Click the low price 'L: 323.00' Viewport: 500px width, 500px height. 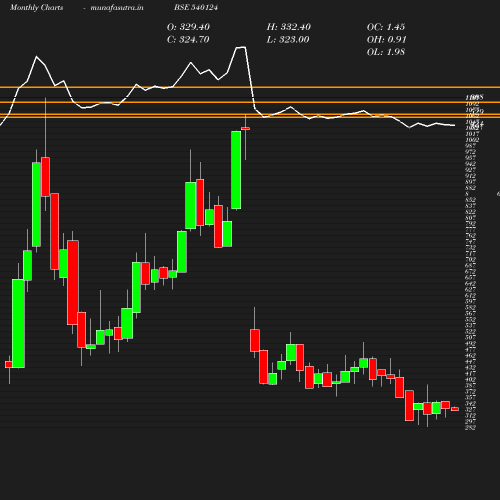click(288, 40)
